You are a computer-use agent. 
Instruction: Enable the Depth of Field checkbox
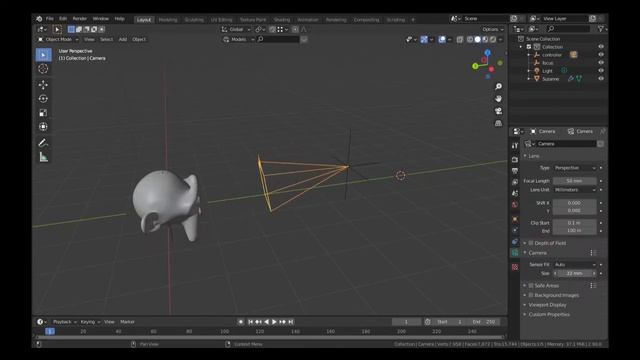click(531, 243)
